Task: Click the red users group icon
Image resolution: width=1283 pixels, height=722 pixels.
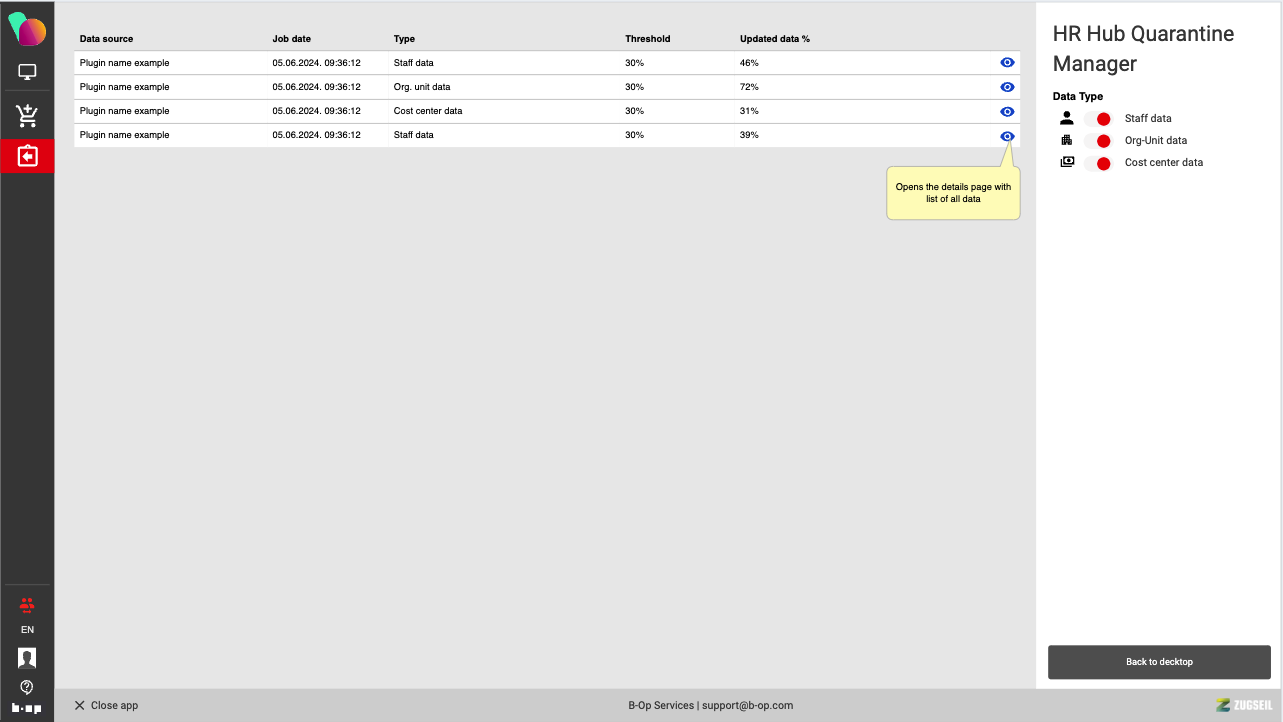Action: click(x=27, y=604)
